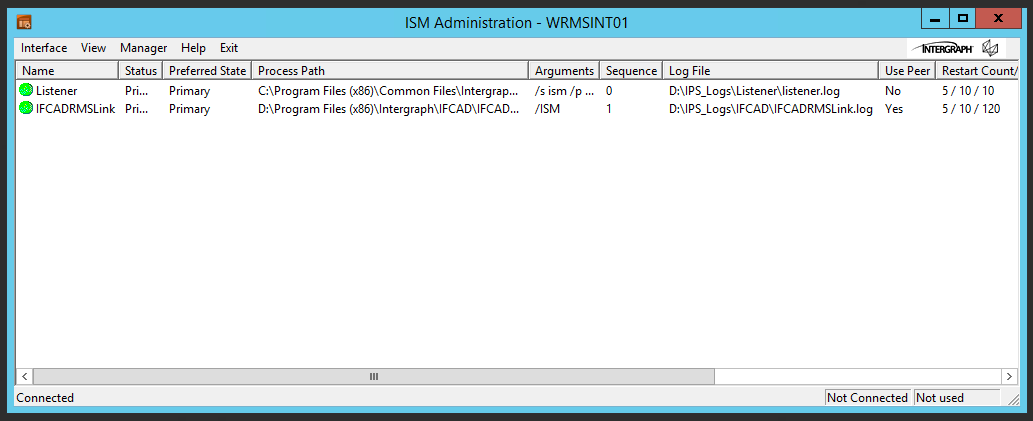
Task: Select the IFCADRMSLink log file path cell
Action: pyautogui.click(x=770, y=109)
